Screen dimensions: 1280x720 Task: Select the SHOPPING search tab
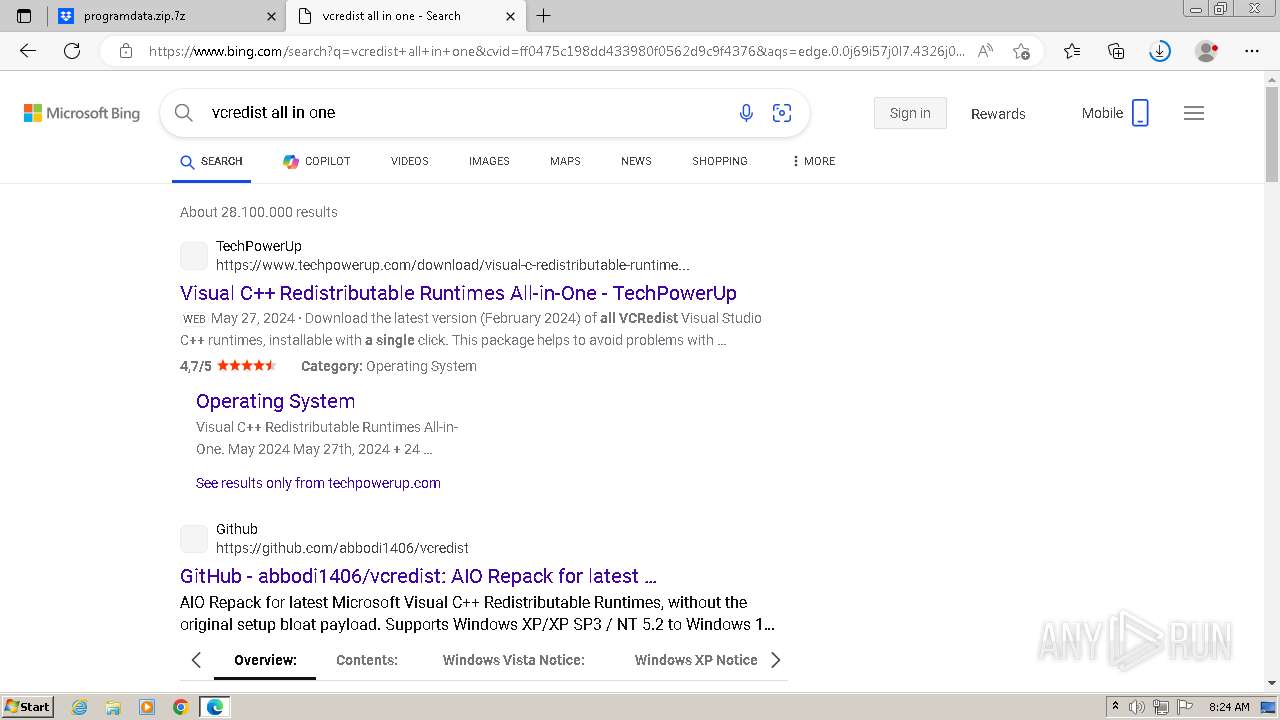coord(720,161)
